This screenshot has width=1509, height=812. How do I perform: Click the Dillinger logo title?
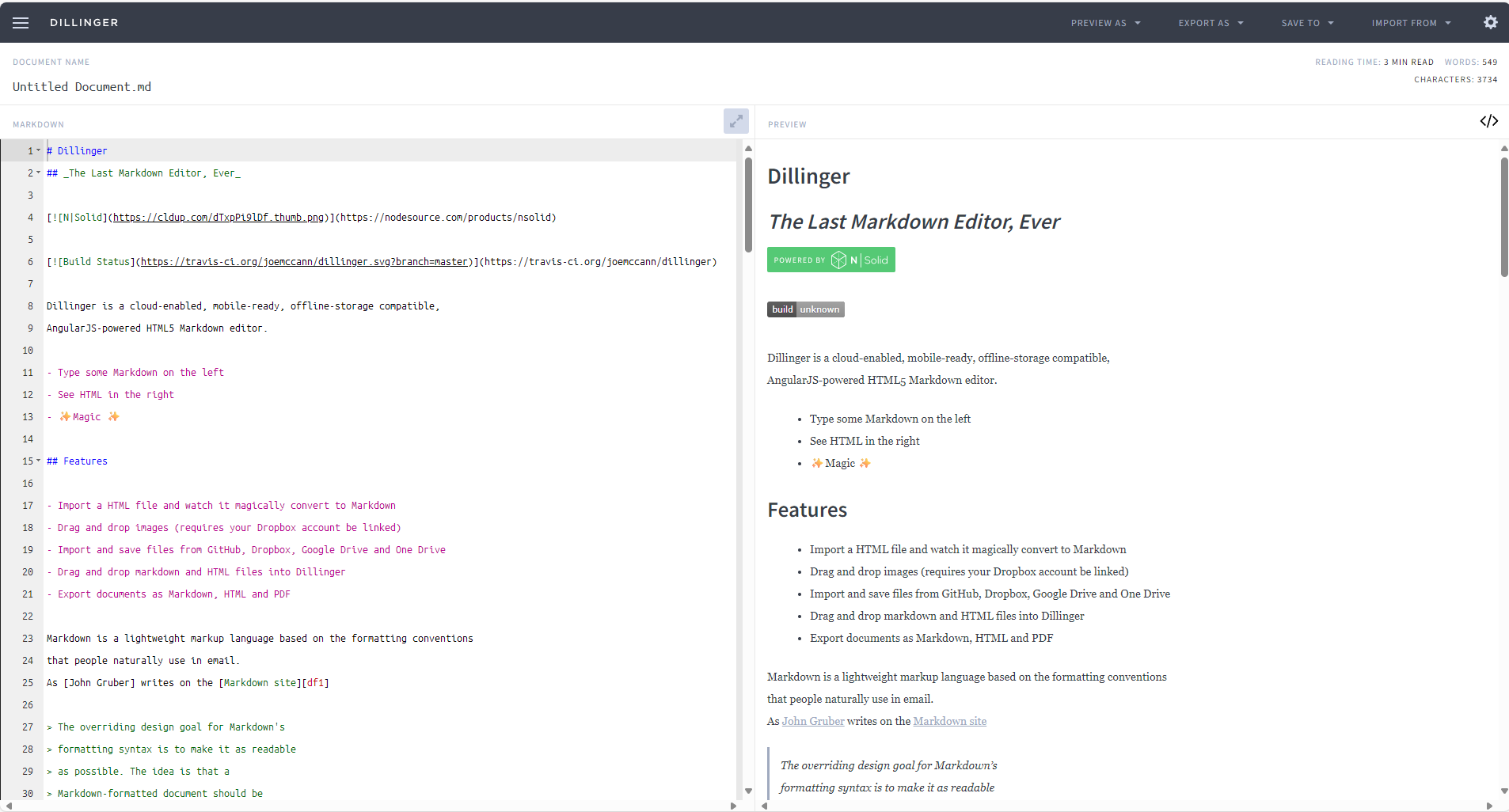[x=84, y=23]
